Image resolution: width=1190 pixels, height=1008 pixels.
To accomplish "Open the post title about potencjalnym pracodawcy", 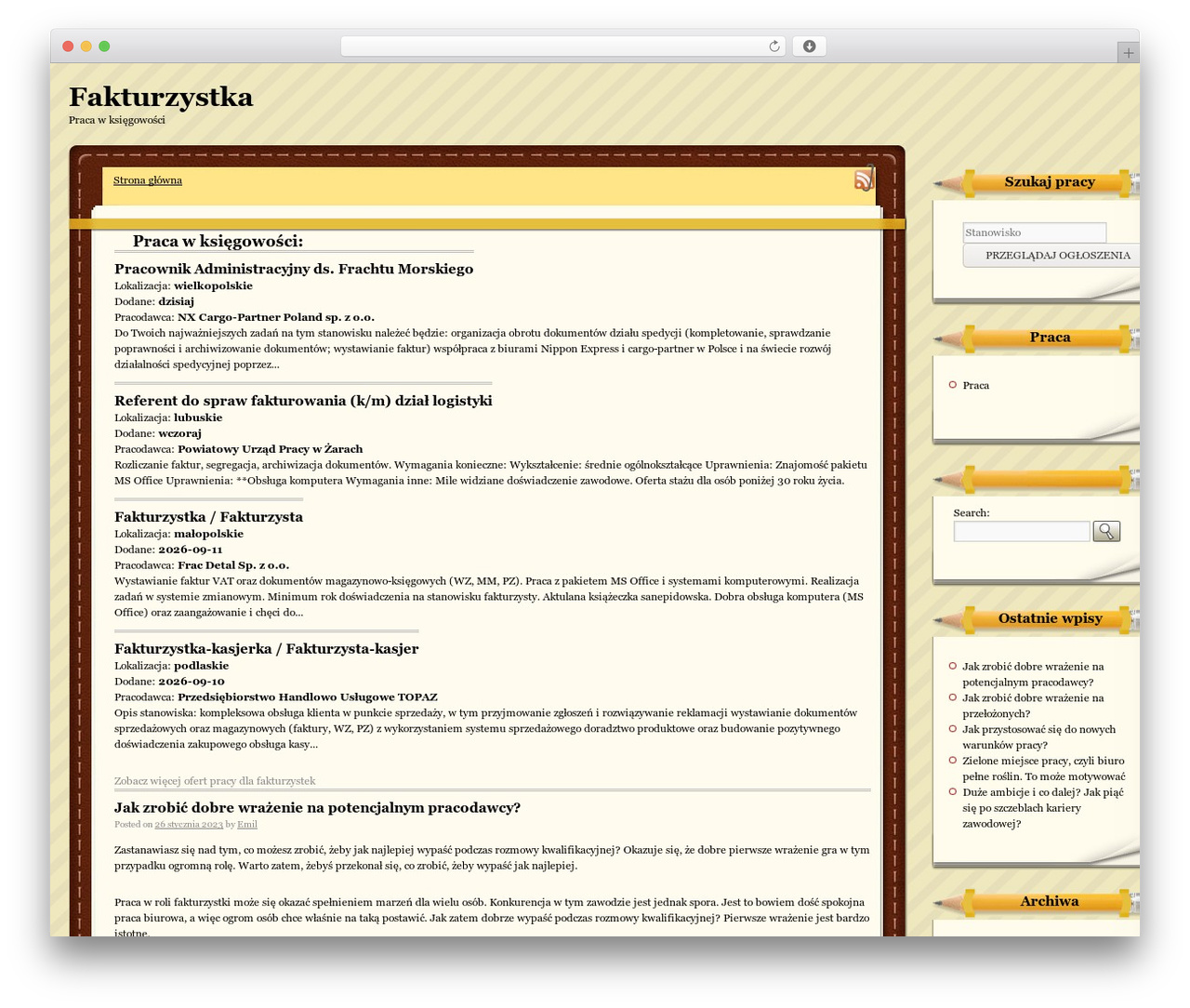I will pyautogui.click(x=317, y=808).
